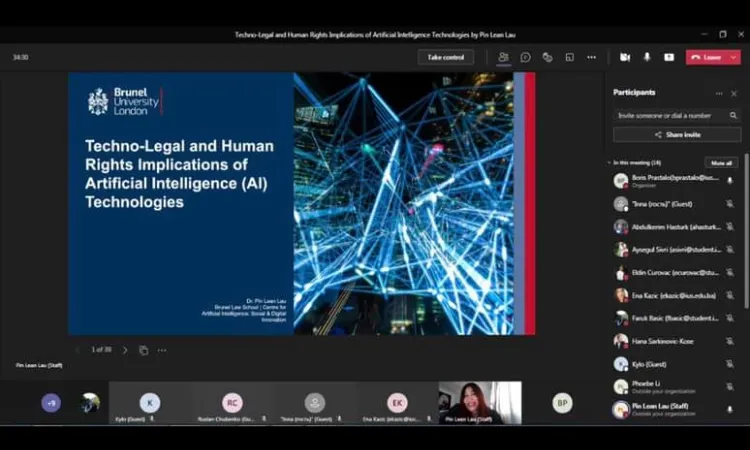Open the meeting chat icon

click(525, 57)
